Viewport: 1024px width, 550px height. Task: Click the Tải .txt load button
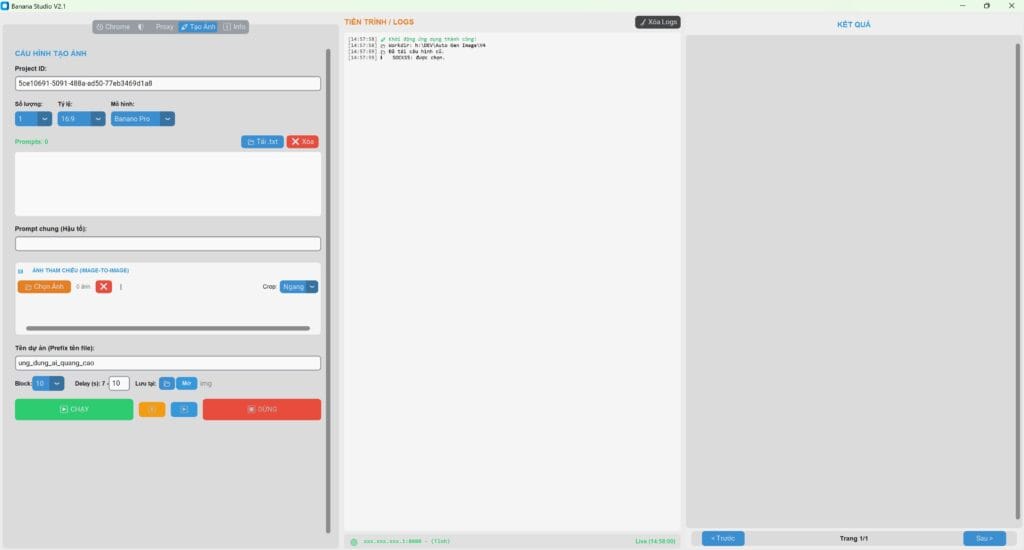click(262, 142)
